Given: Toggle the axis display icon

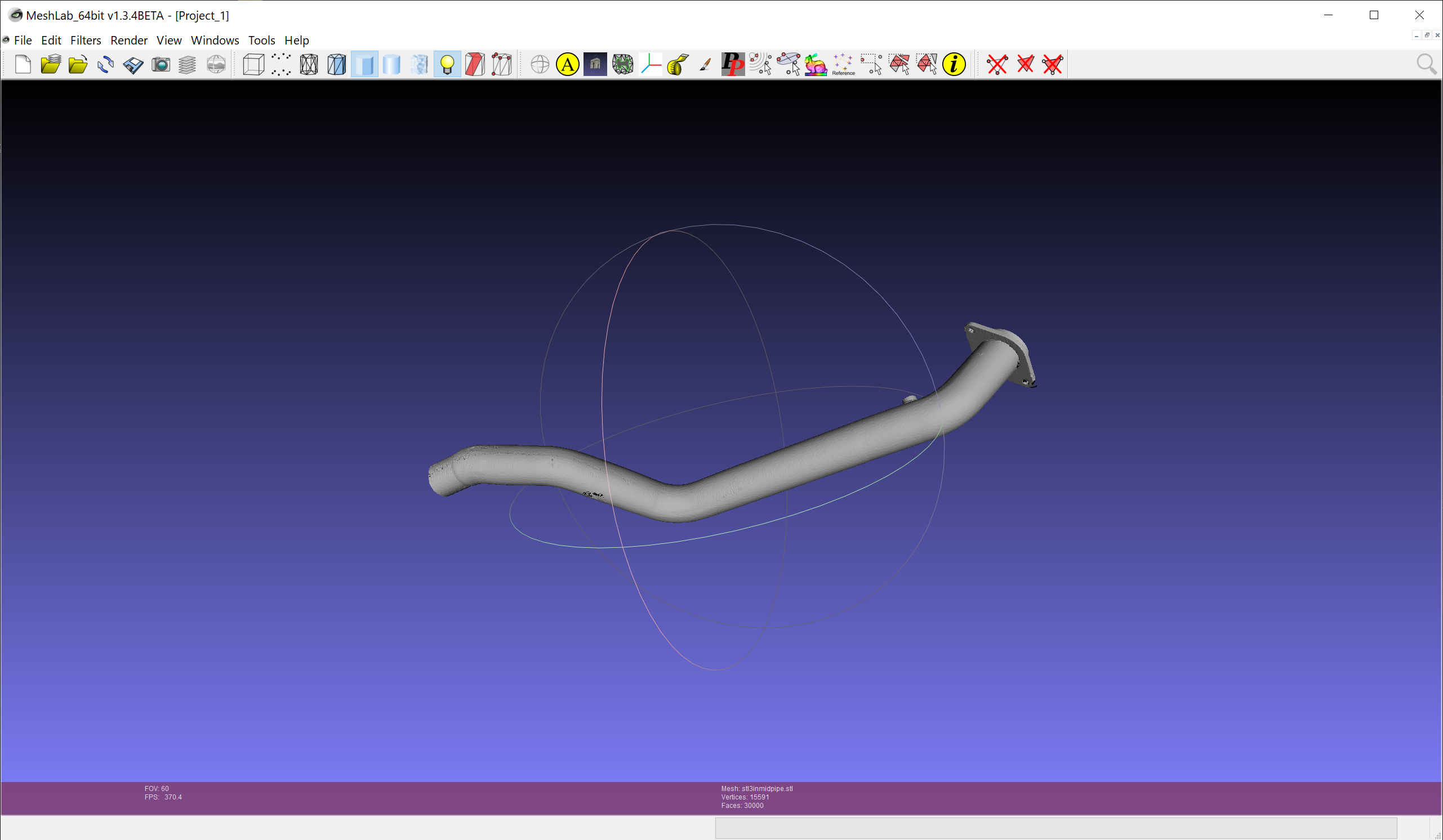Looking at the screenshot, I should tap(651, 64).
